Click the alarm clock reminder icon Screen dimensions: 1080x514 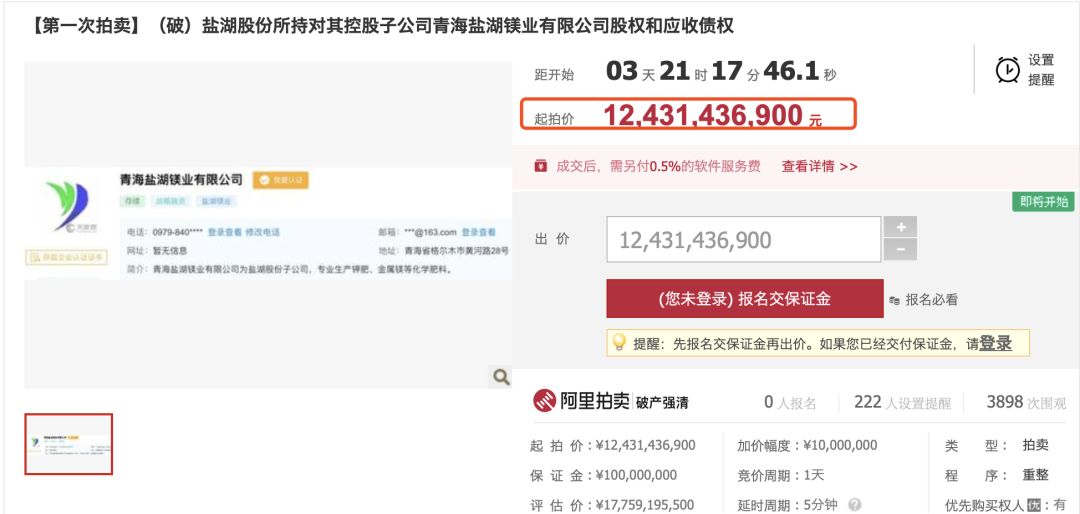(1008, 70)
